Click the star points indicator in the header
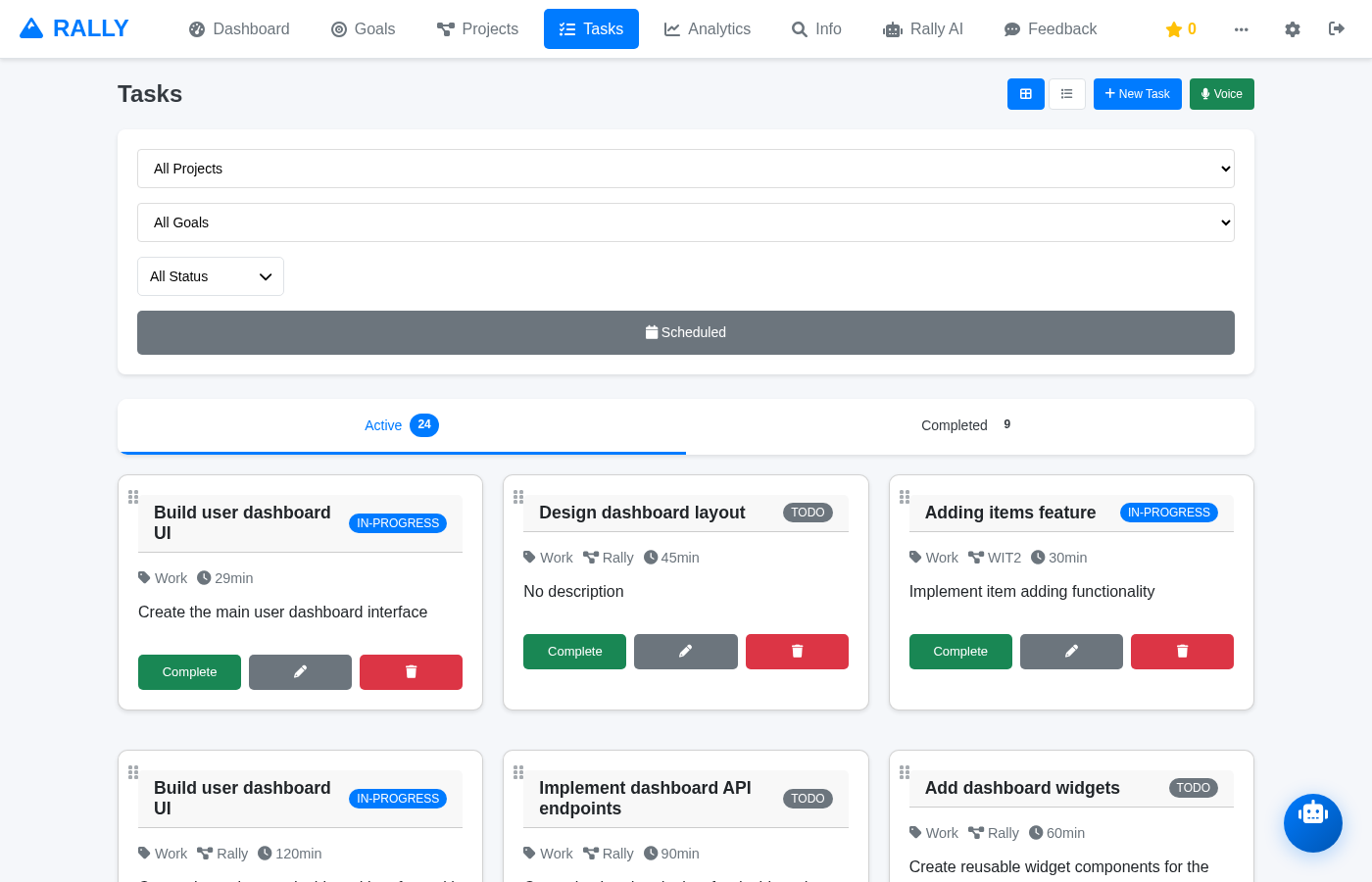Viewport: 1372px width, 882px height. click(x=1180, y=28)
